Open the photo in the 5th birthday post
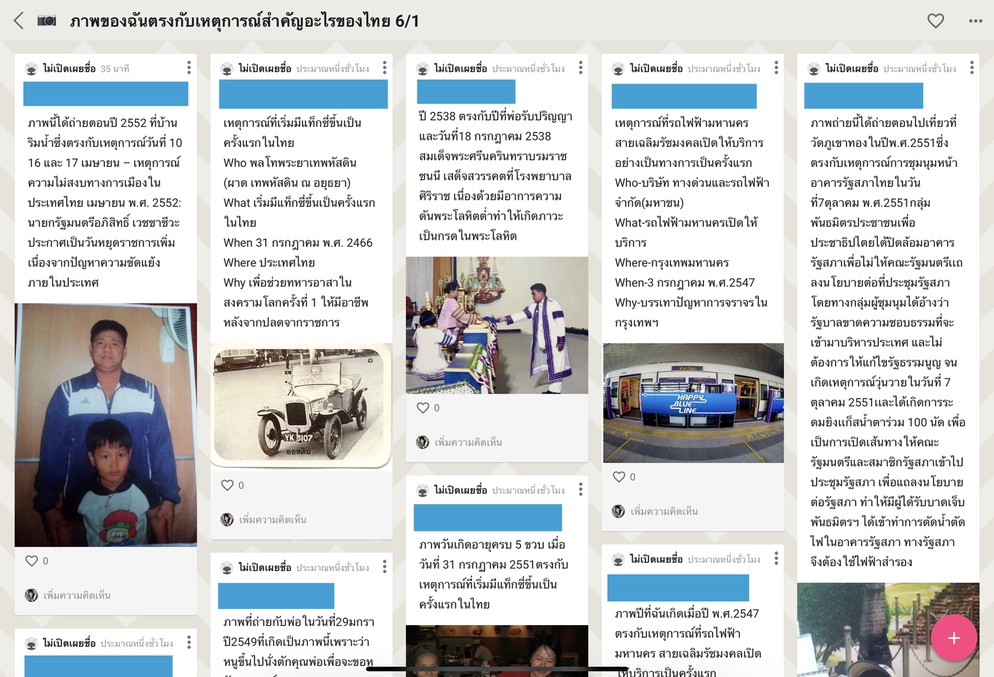 [497, 651]
